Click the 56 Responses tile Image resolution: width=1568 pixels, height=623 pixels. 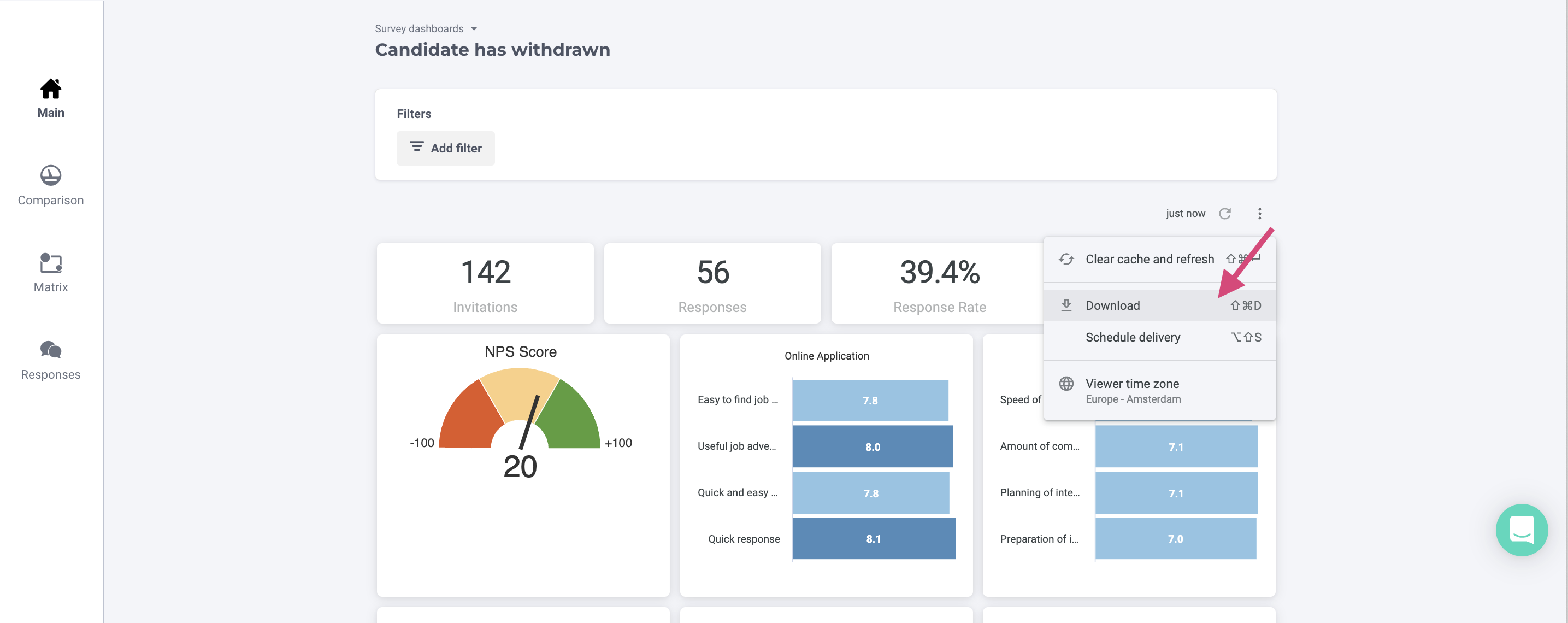(712, 283)
